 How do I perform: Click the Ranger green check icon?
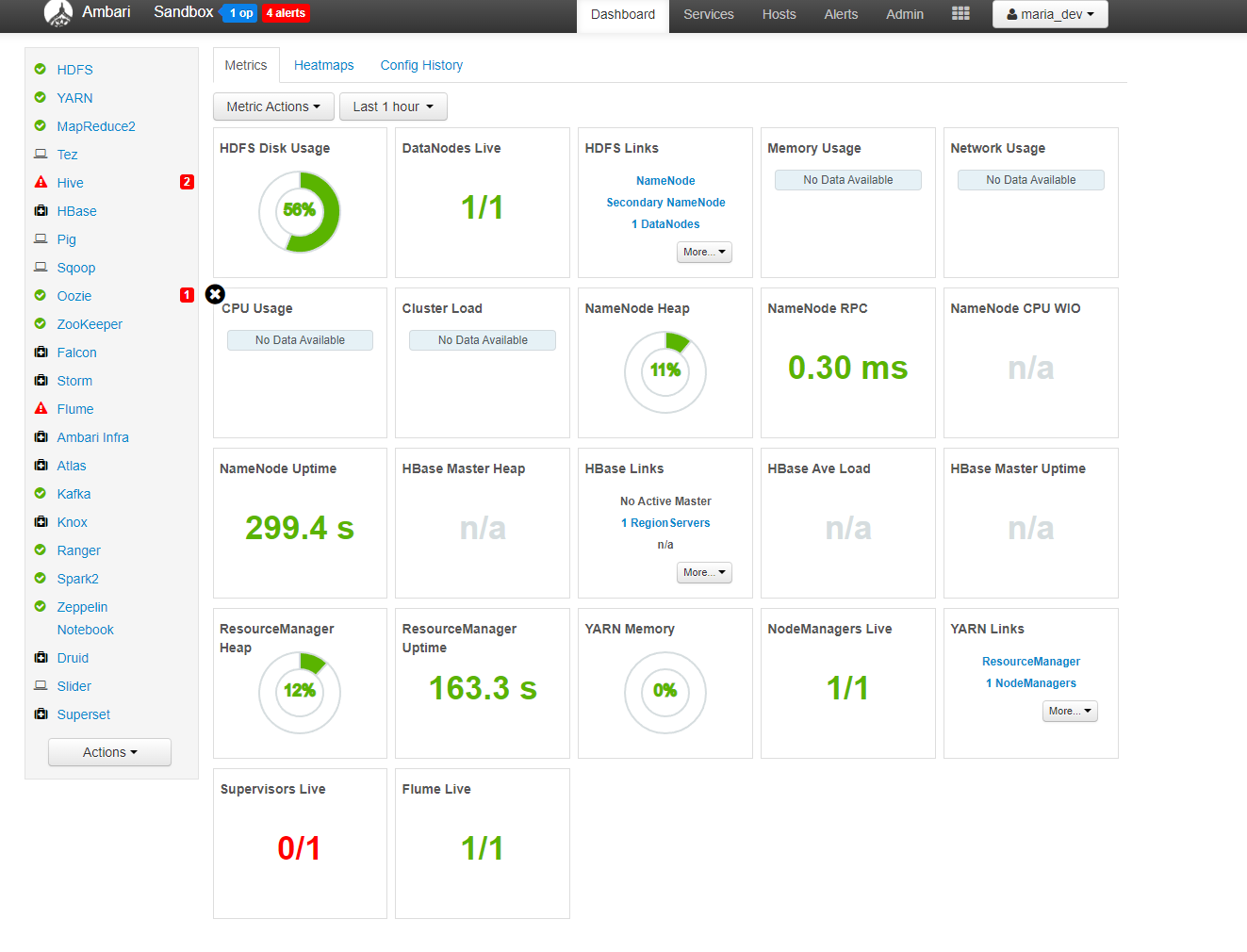[41, 550]
